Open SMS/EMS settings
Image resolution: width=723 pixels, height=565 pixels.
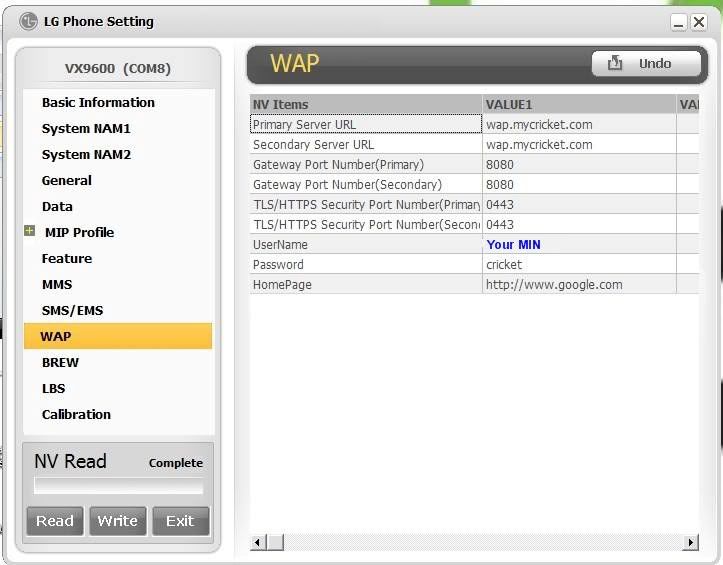pyautogui.click(x=72, y=310)
